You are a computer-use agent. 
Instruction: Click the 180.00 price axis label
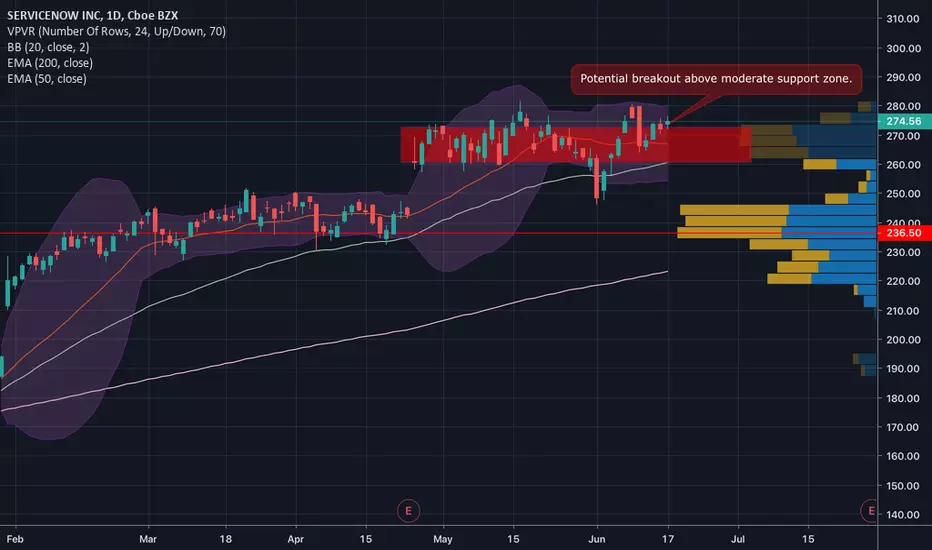903,398
